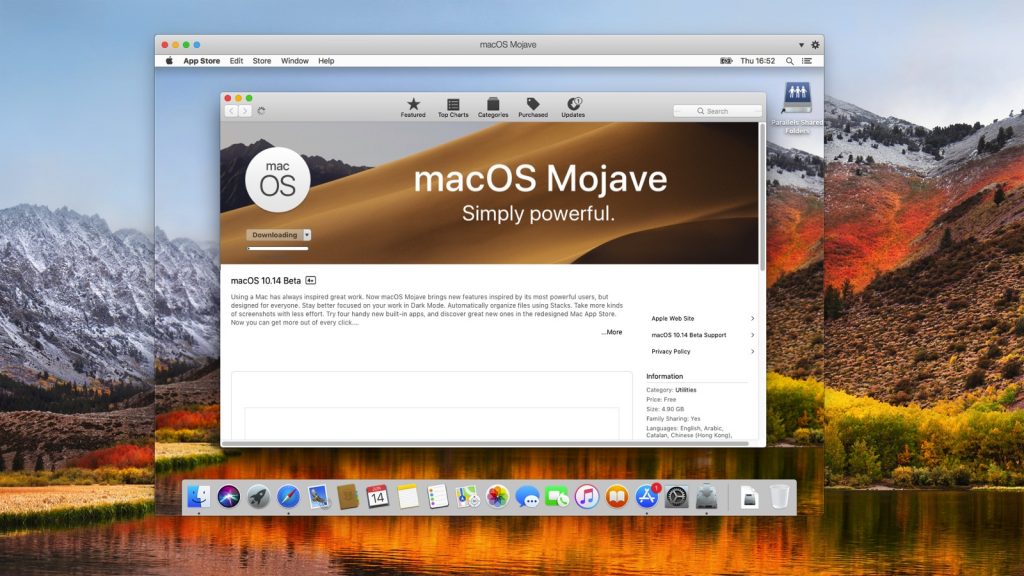Open Finder from the Dock
1024x576 pixels.
(199, 497)
